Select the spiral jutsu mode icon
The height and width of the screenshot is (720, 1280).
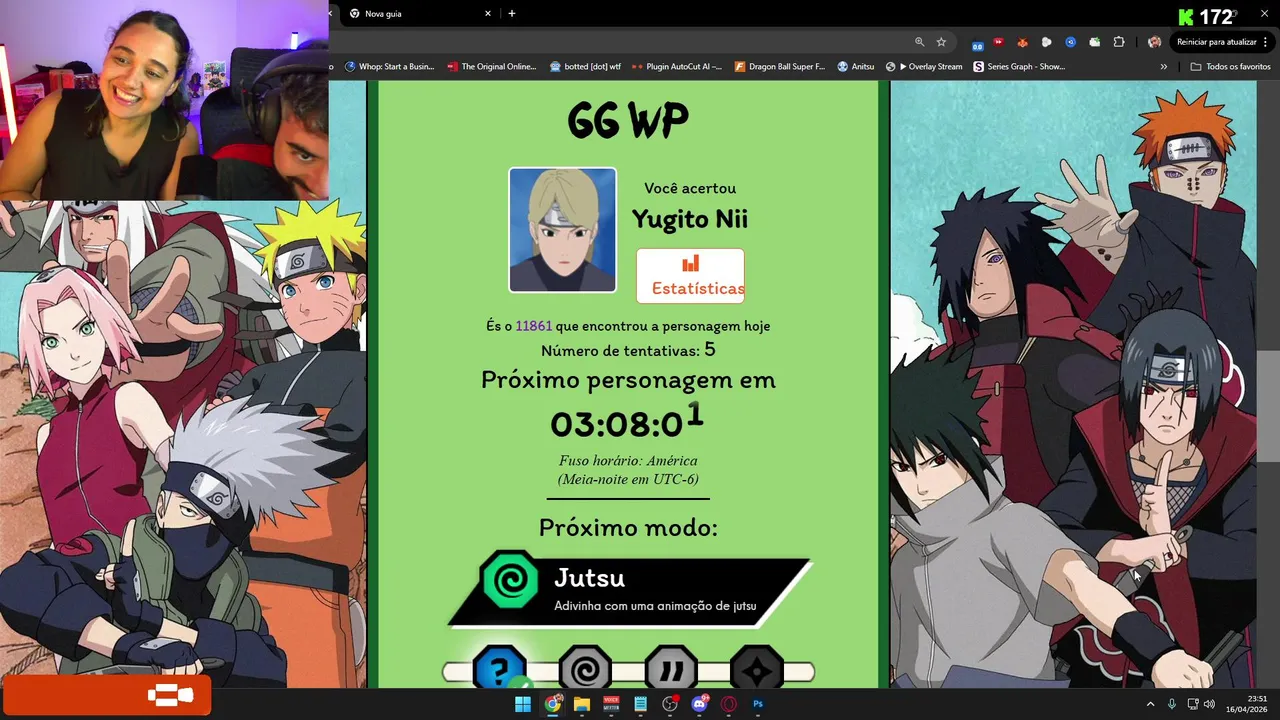tap(585, 670)
